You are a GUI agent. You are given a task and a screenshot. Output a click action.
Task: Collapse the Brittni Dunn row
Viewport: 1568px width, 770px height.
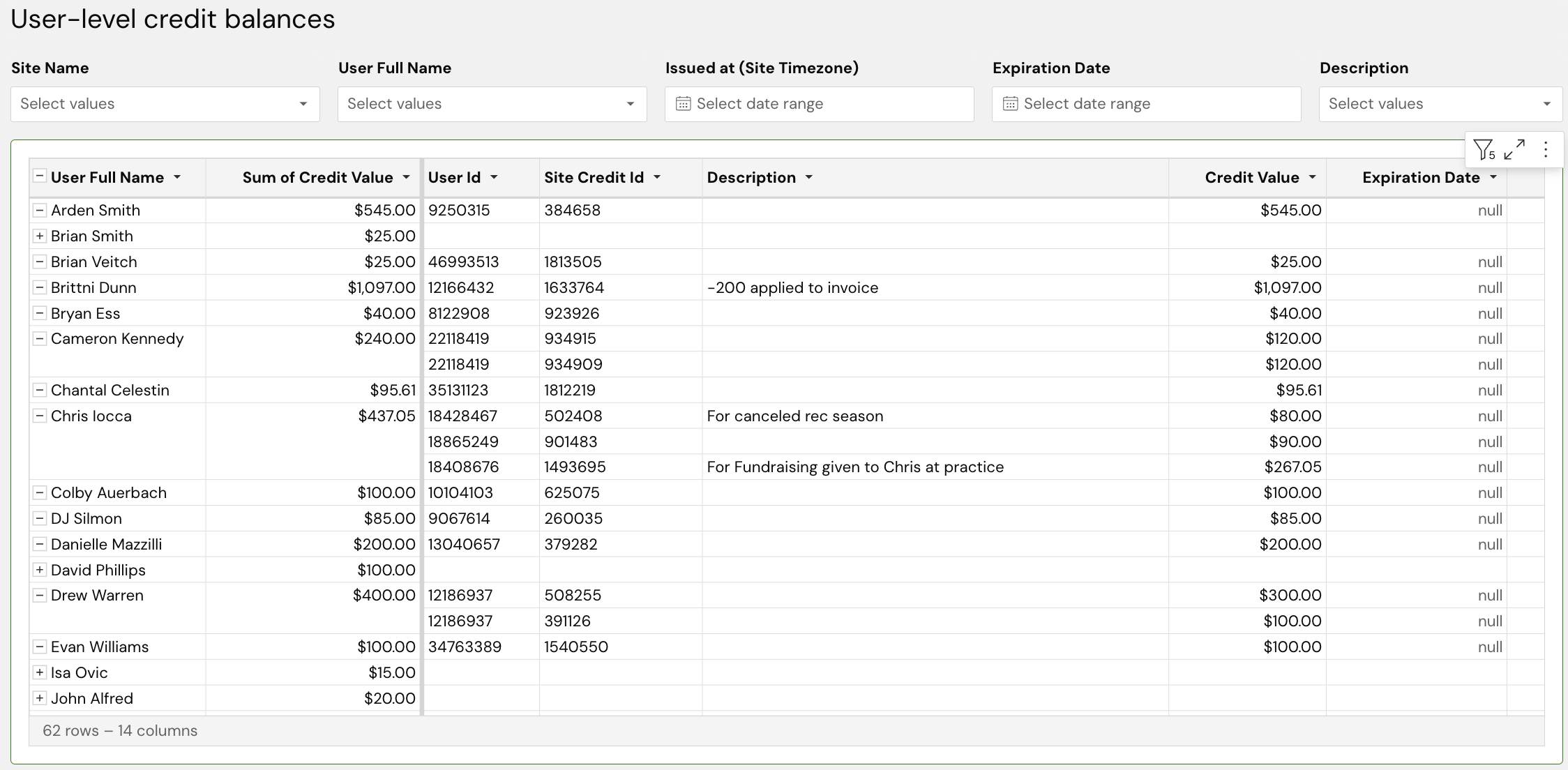point(40,287)
